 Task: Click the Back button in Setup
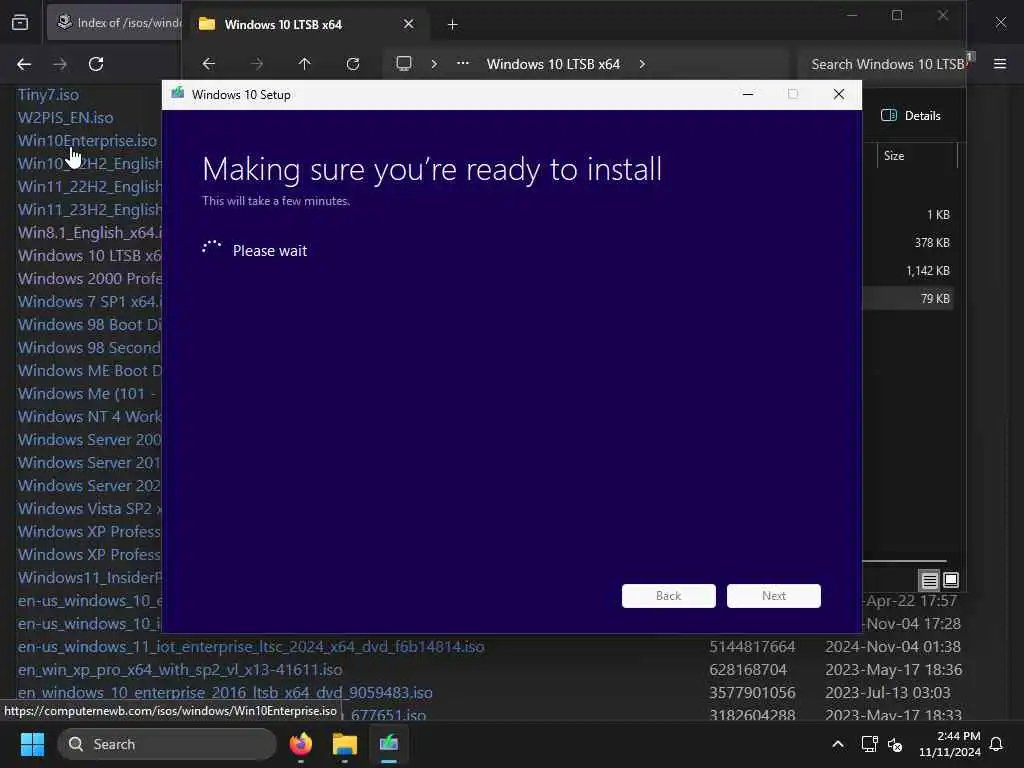pyautogui.click(x=669, y=596)
